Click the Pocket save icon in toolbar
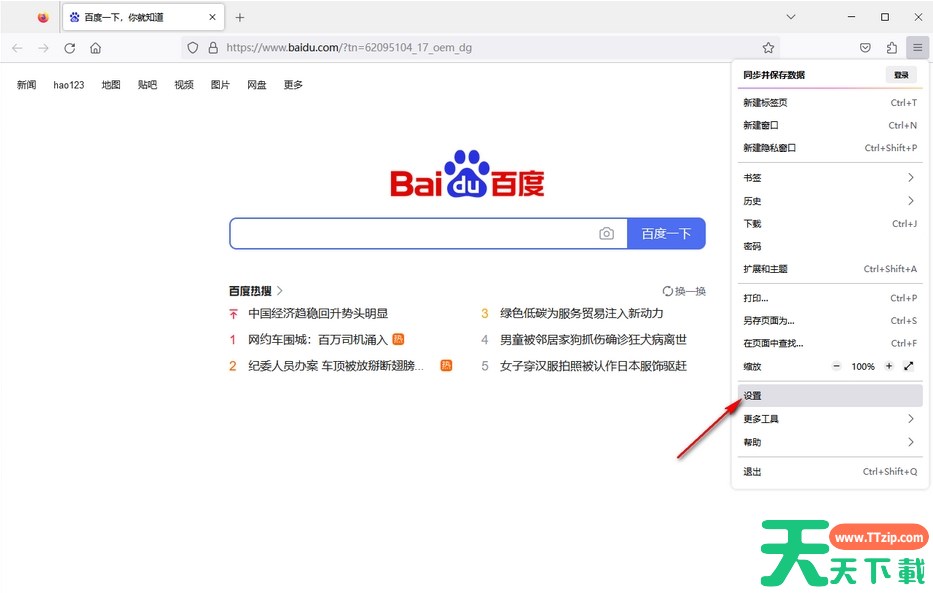The height and width of the screenshot is (593, 933). pos(865,48)
